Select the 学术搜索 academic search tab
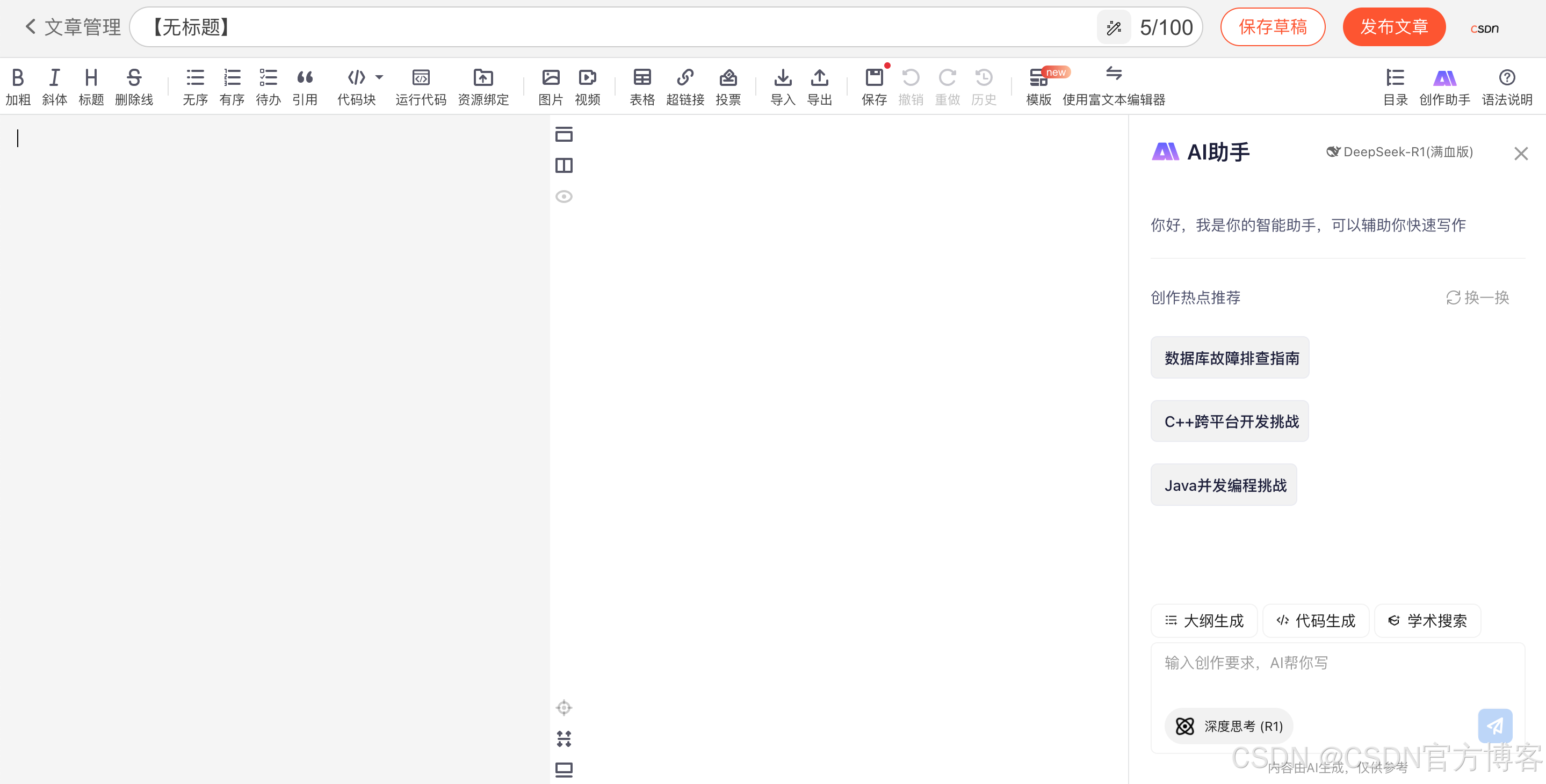1546x784 pixels. 1427,621
